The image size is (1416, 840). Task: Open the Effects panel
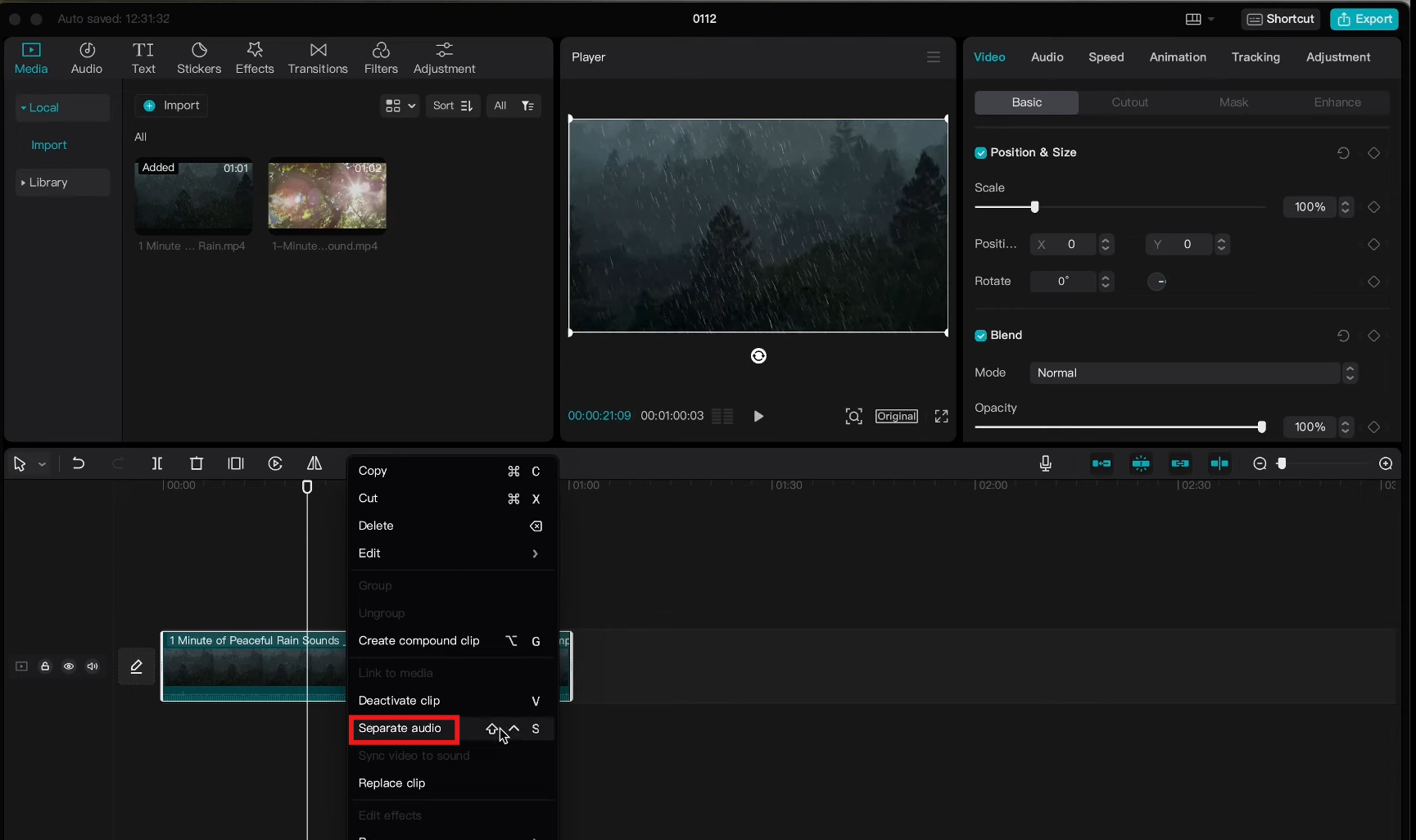[x=255, y=57]
